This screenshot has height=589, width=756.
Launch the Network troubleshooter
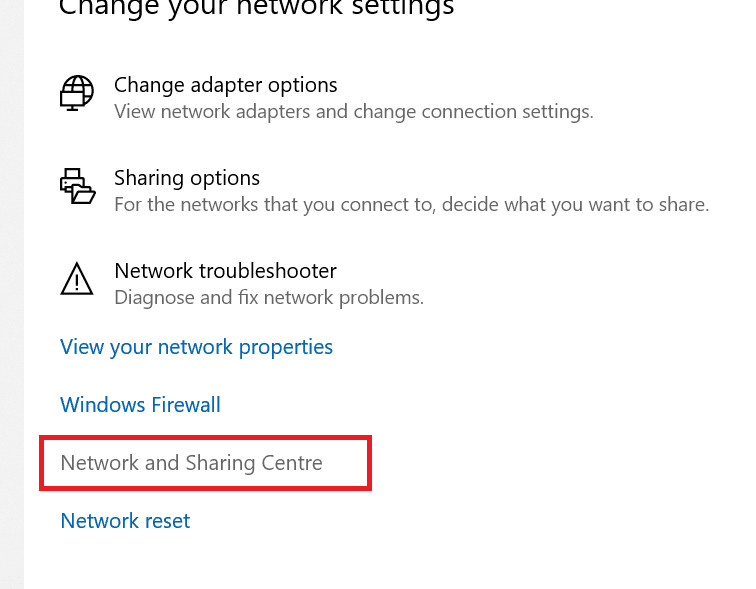225,271
